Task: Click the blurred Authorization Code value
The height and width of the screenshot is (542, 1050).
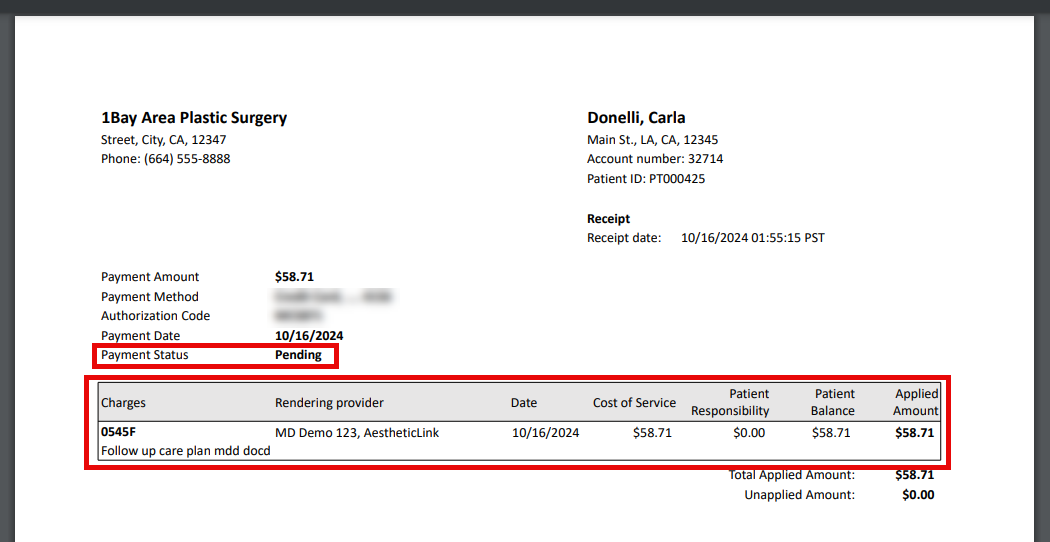Action: tap(299, 316)
